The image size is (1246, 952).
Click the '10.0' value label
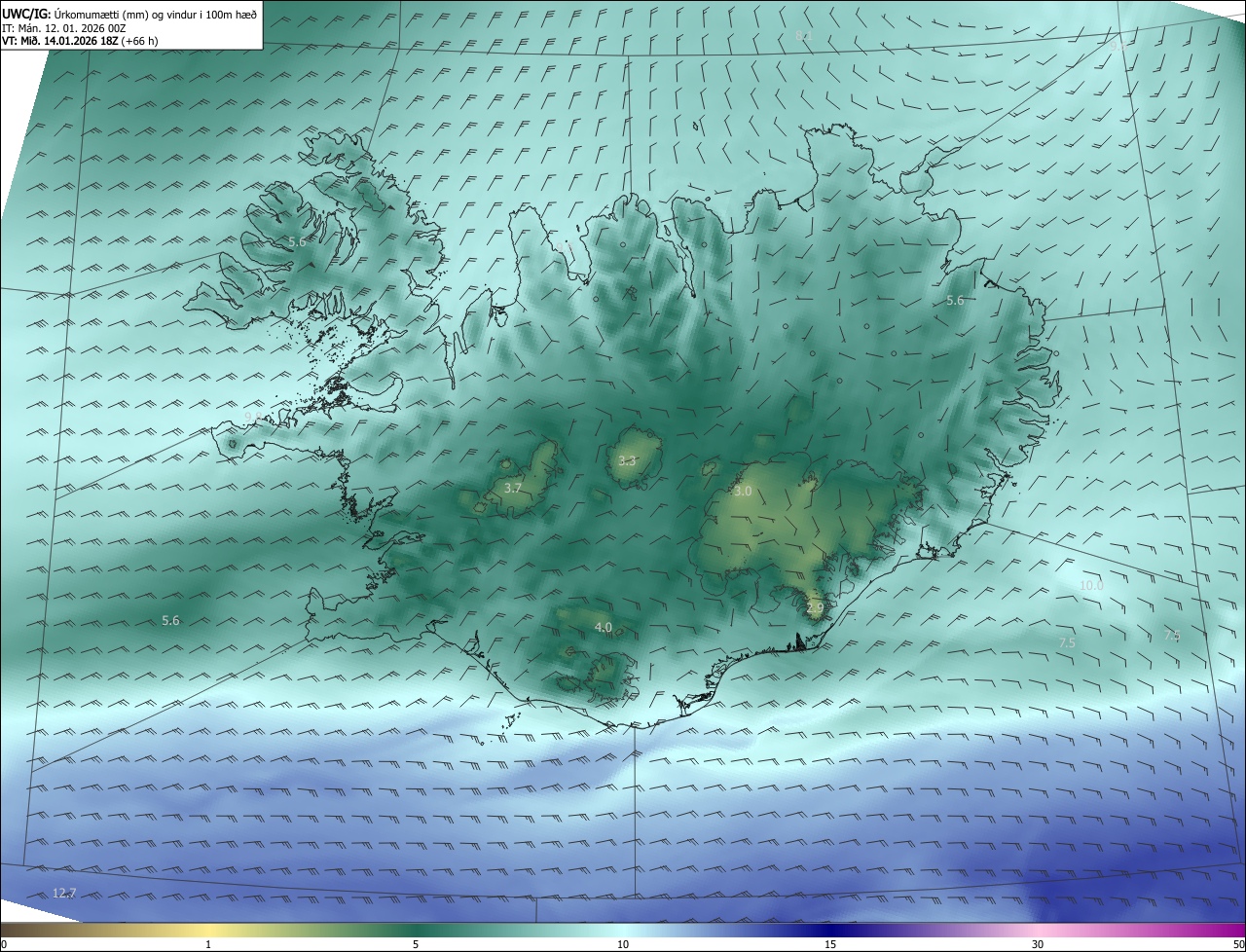[x=1091, y=585]
